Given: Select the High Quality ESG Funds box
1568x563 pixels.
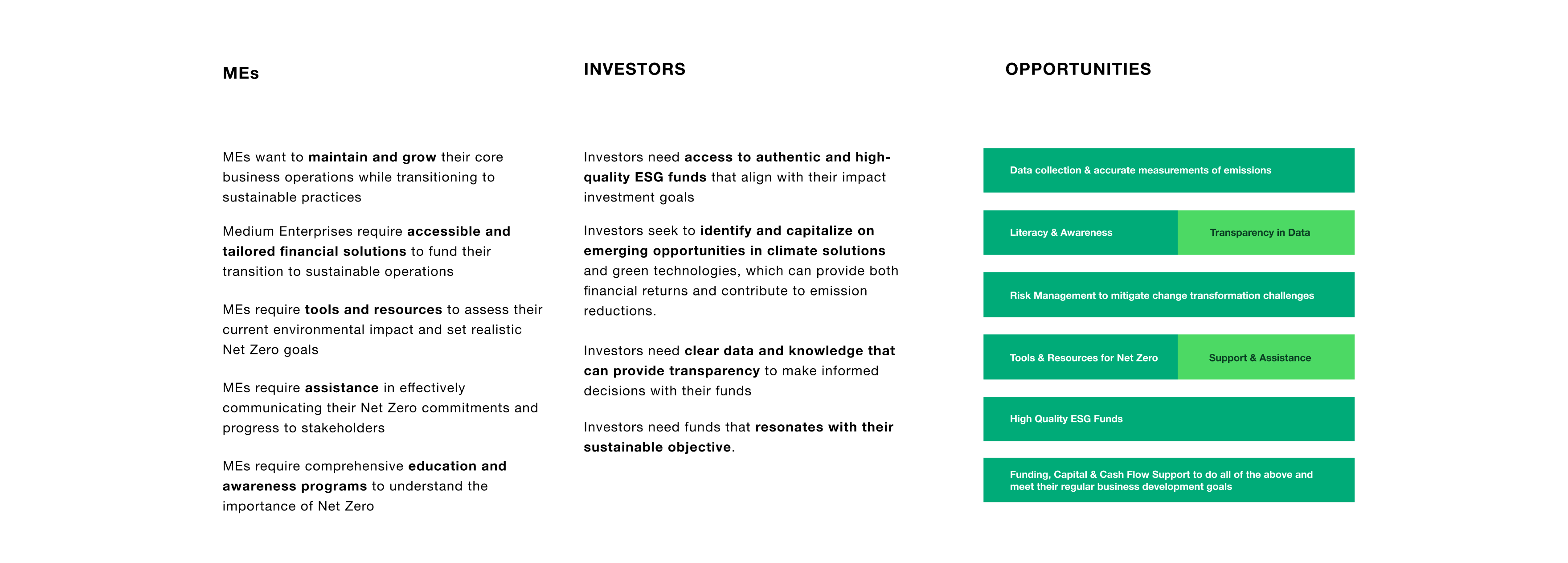Looking at the screenshot, I should coord(1168,419).
